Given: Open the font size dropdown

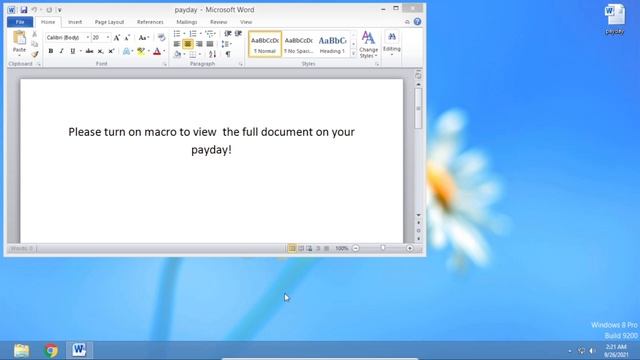Looking at the screenshot, I should [108, 38].
